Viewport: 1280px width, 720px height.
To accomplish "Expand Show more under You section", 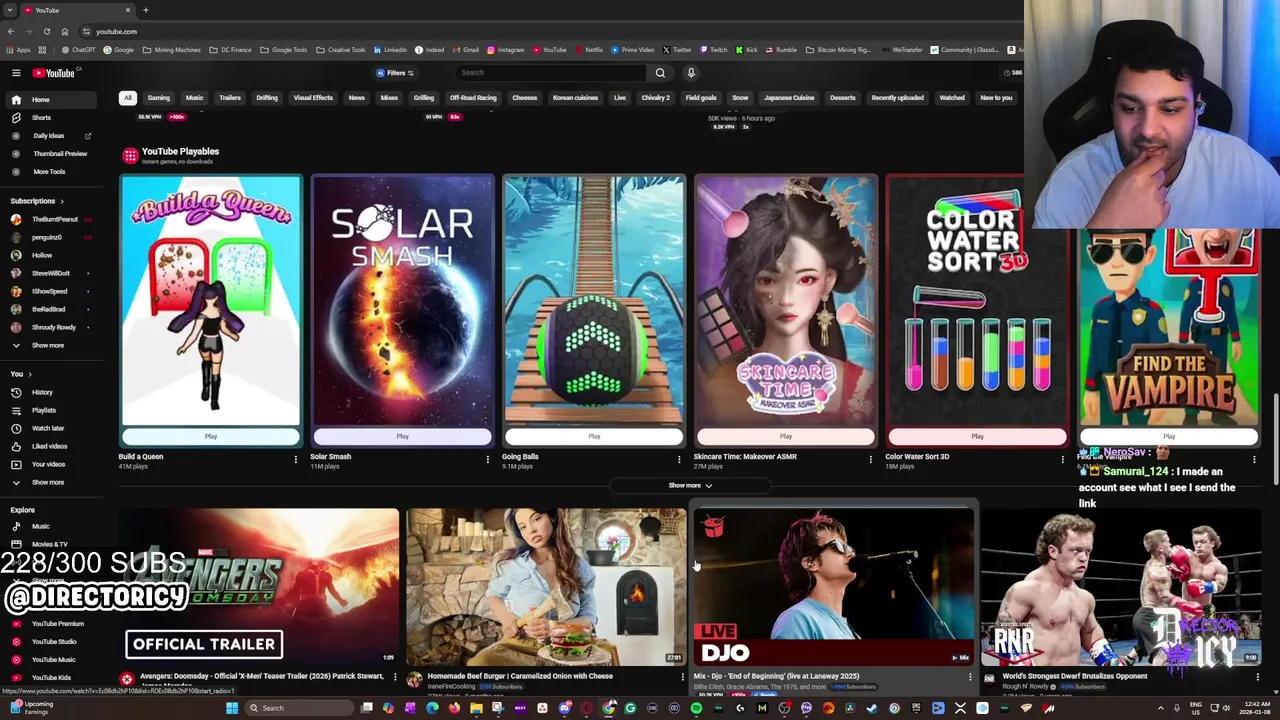I will (x=47, y=482).
